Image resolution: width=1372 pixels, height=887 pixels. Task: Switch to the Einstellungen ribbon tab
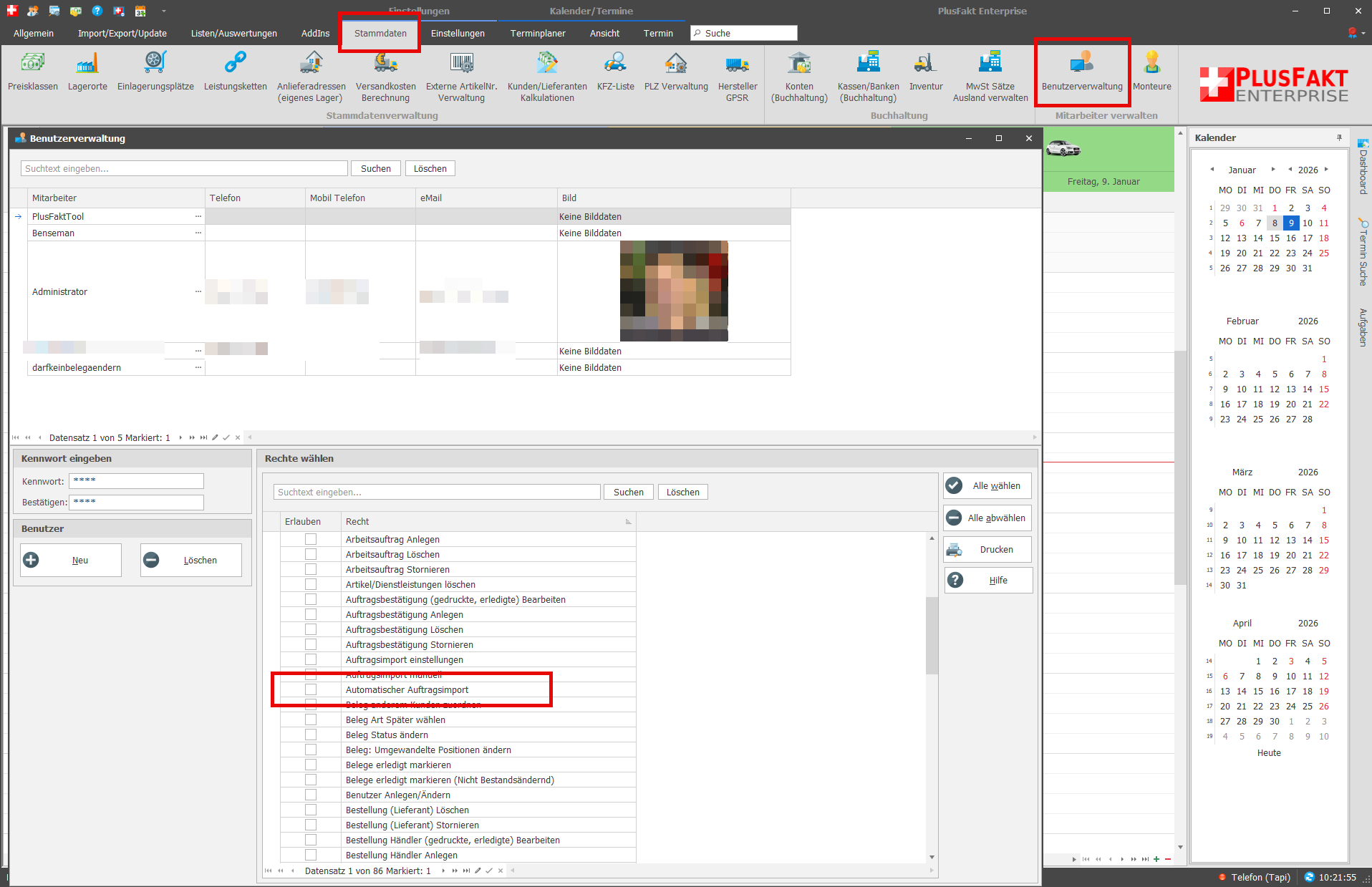(458, 34)
